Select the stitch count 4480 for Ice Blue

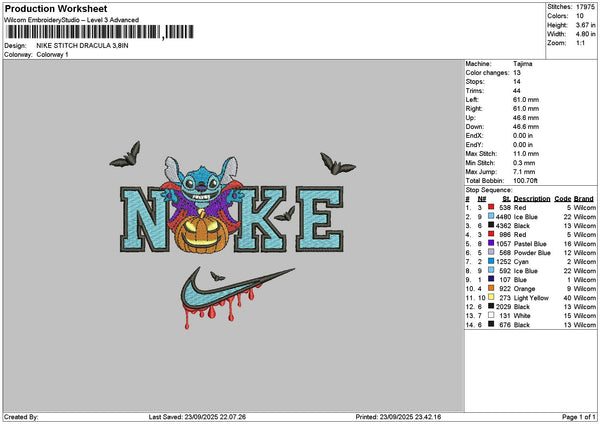click(x=503, y=217)
